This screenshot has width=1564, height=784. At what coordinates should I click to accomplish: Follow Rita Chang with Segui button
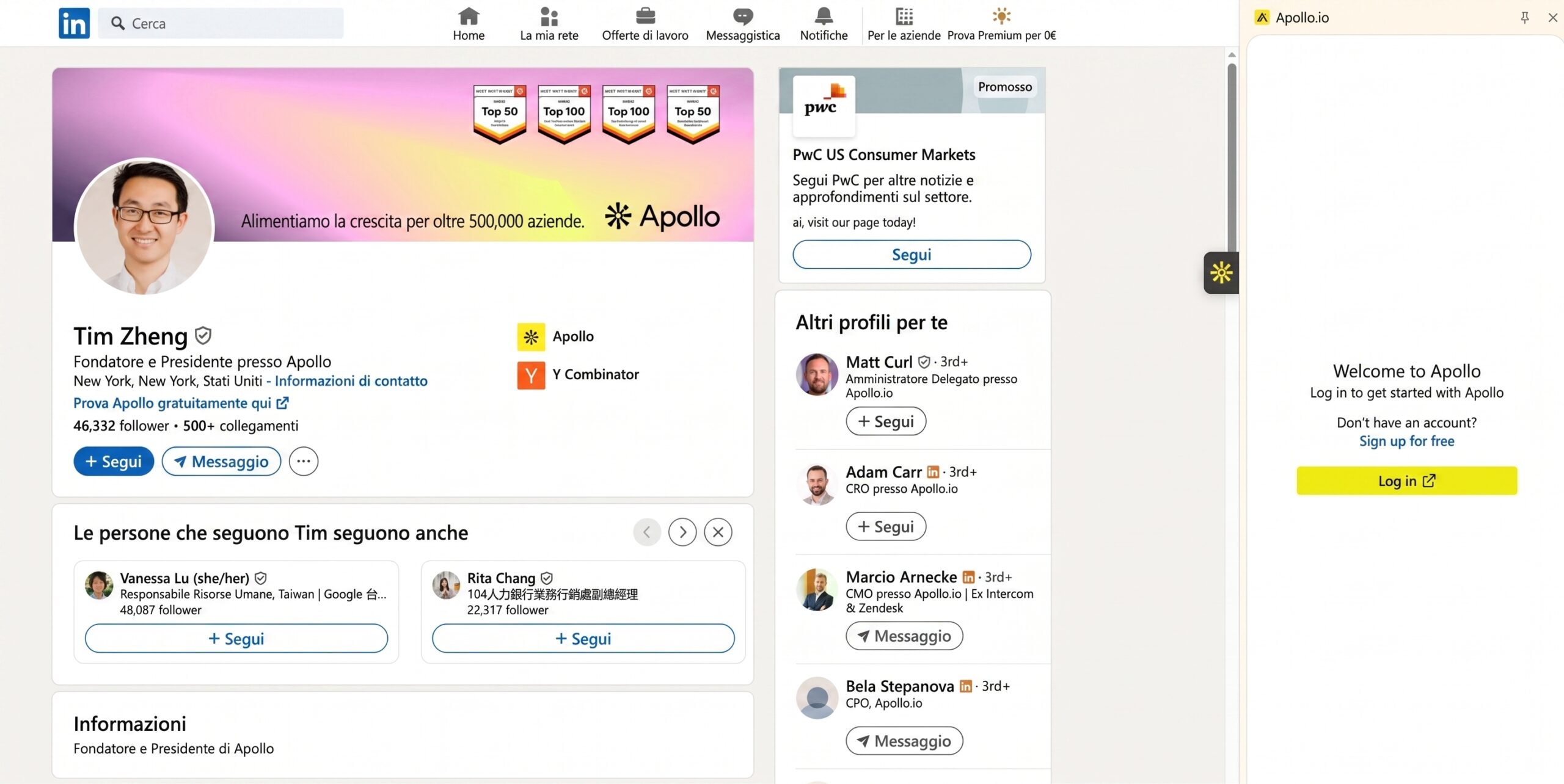pos(583,639)
